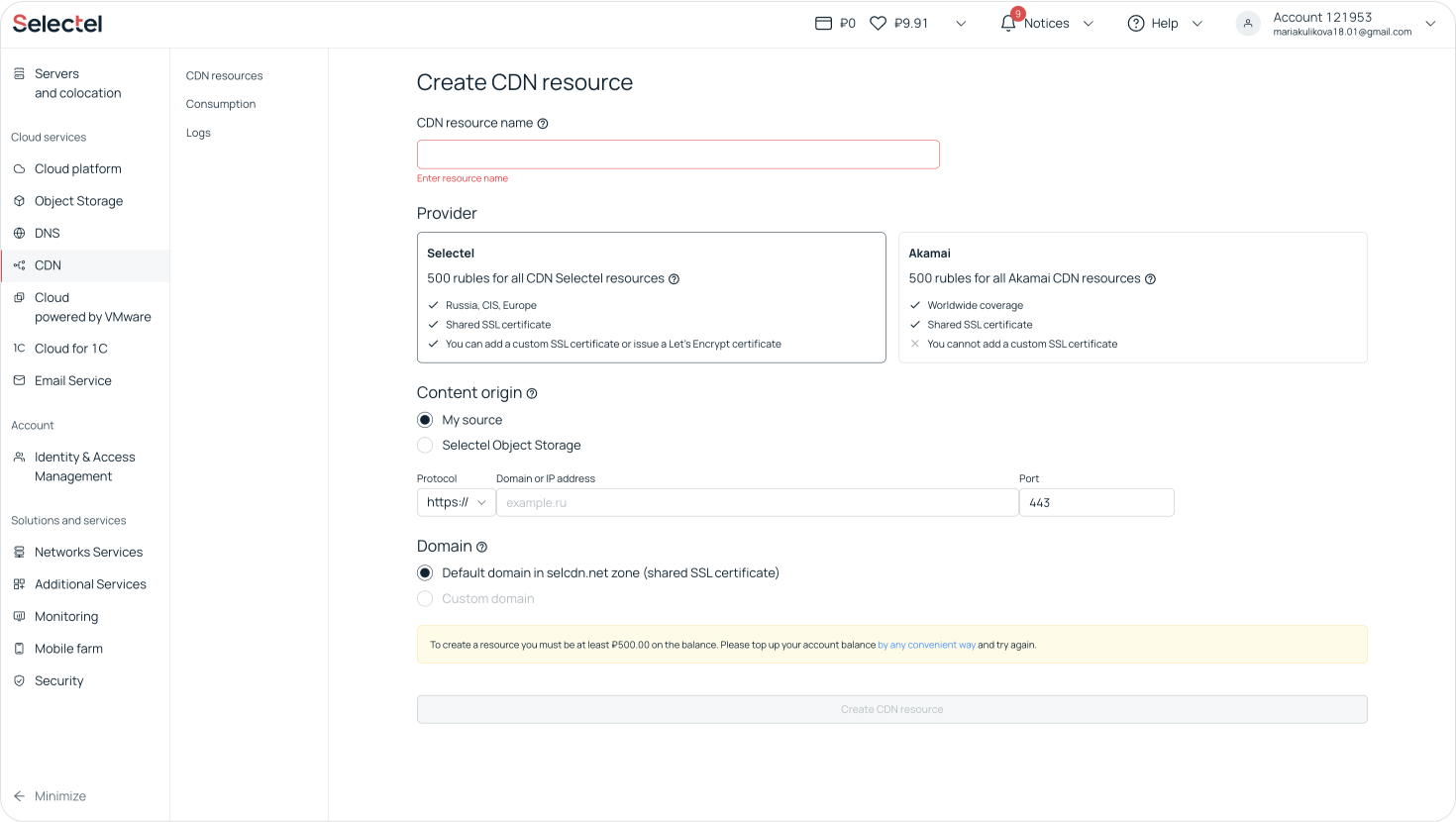The image size is (1456, 822).
Task: Select Default domain in selcdn.net zone radio
Action: (425, 573)
